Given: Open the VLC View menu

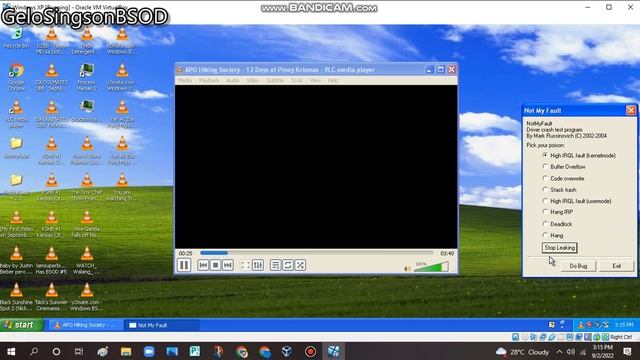Looking at the screenshot, I should click(x=316, y=80).
